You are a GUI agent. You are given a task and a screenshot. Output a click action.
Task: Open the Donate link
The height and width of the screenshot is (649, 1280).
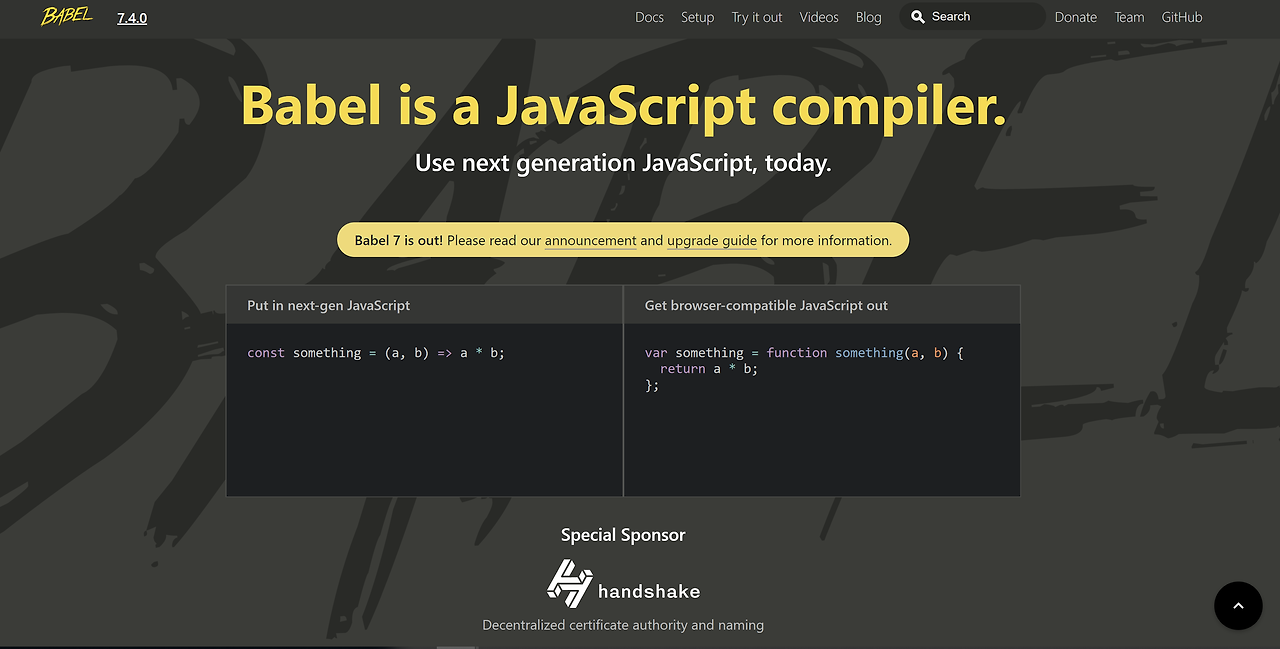click(x=1075, y=17)
